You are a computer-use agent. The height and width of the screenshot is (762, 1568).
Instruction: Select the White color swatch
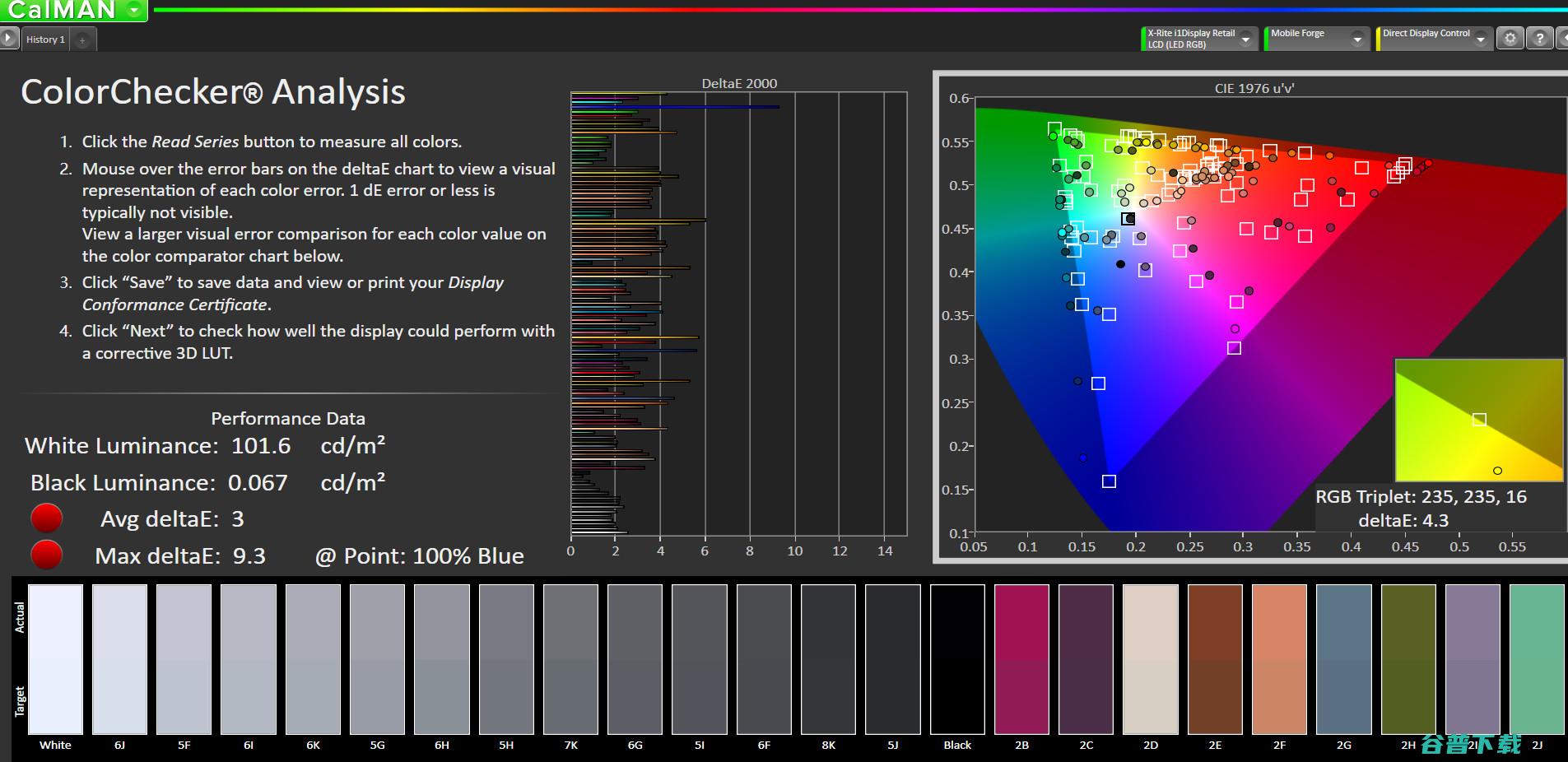point(55,659)
